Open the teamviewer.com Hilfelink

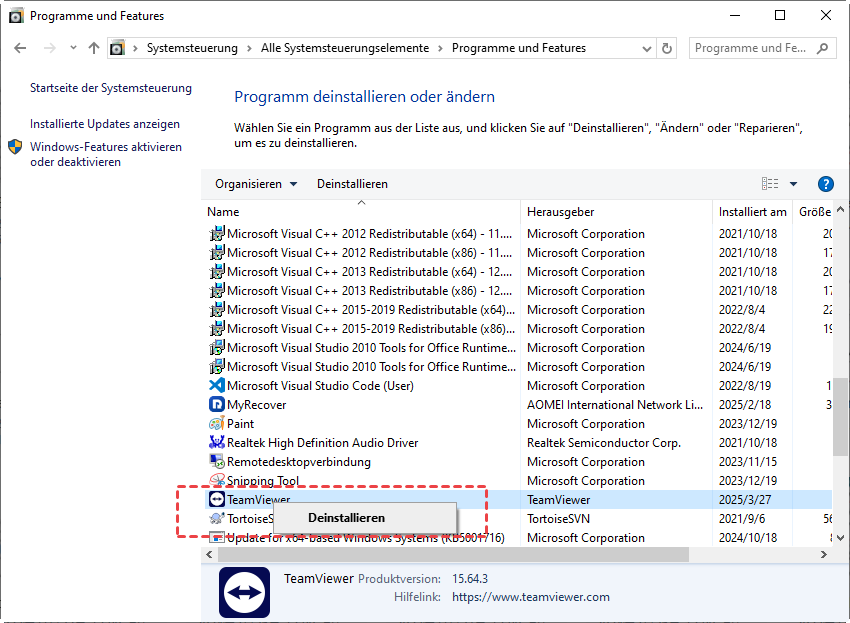pyautogui.click(x=531, y=597)
